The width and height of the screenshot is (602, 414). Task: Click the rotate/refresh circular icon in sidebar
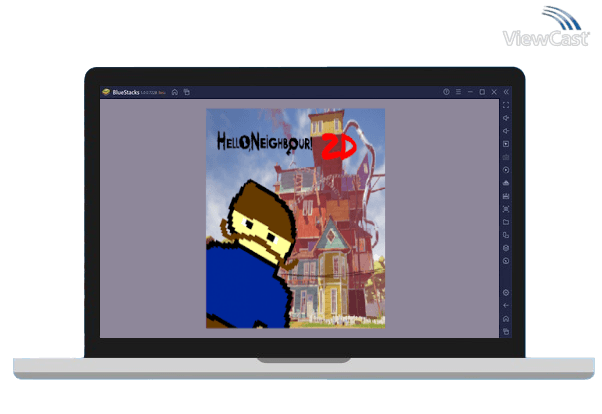click(x=506, y=261)
